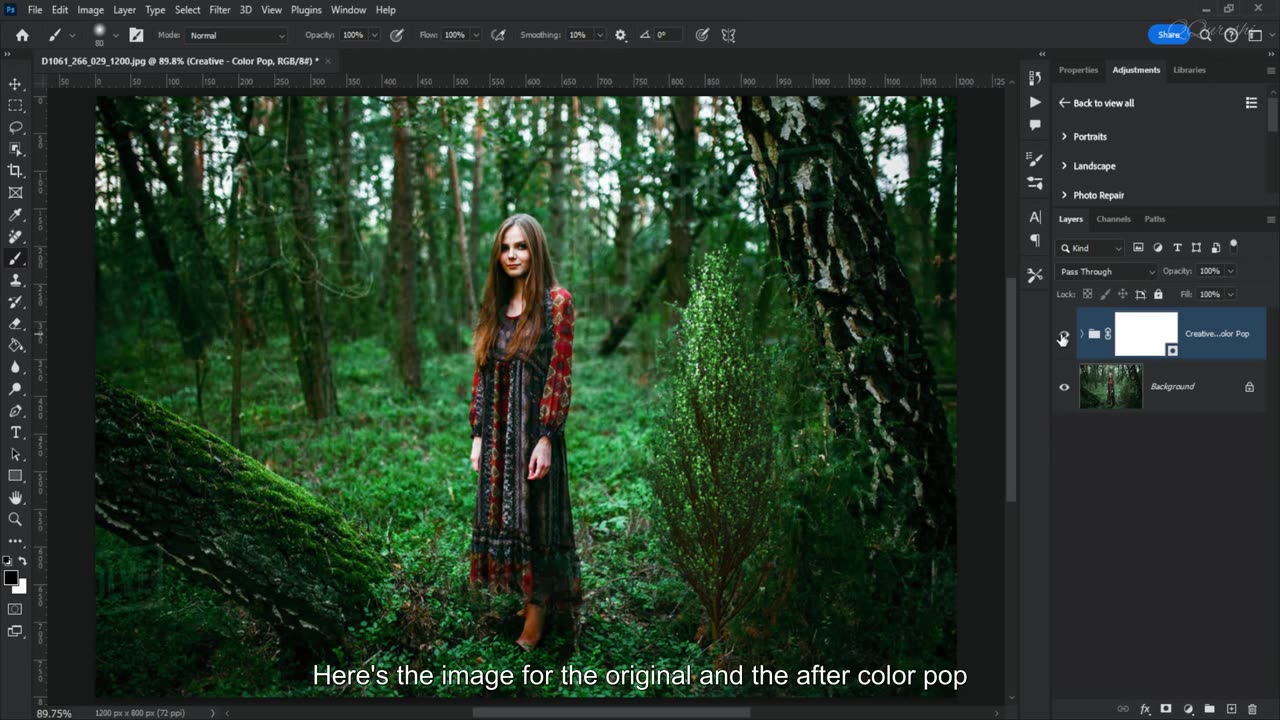Image resolution: width=1280 pixels, height=720 pixels.
Task: Open the Image menu
Action: point(90,10)
